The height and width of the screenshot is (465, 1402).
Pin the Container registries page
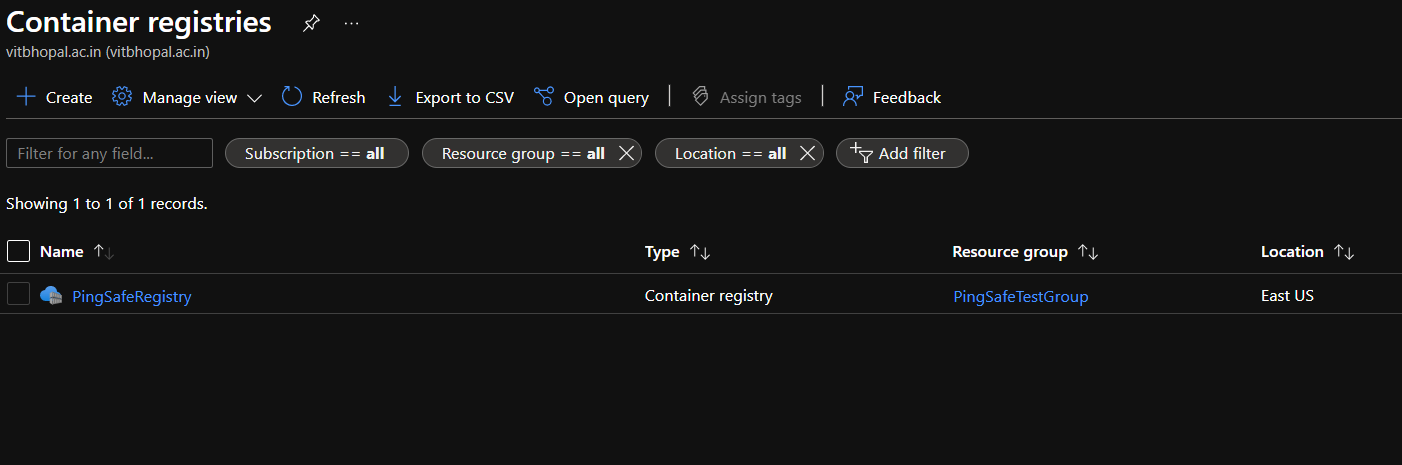pyautogui.click(x=311, y=24)
